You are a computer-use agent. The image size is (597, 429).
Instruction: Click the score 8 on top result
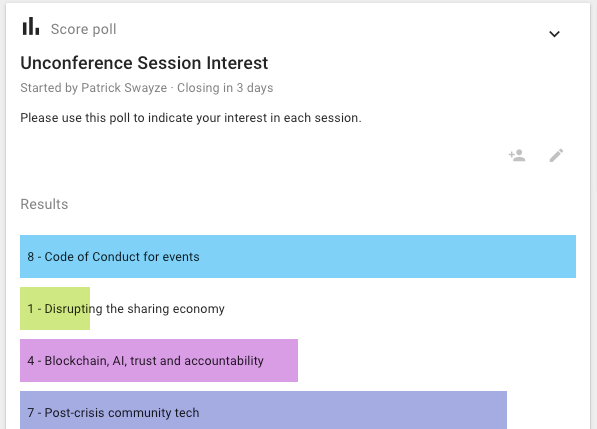point(30,257)
